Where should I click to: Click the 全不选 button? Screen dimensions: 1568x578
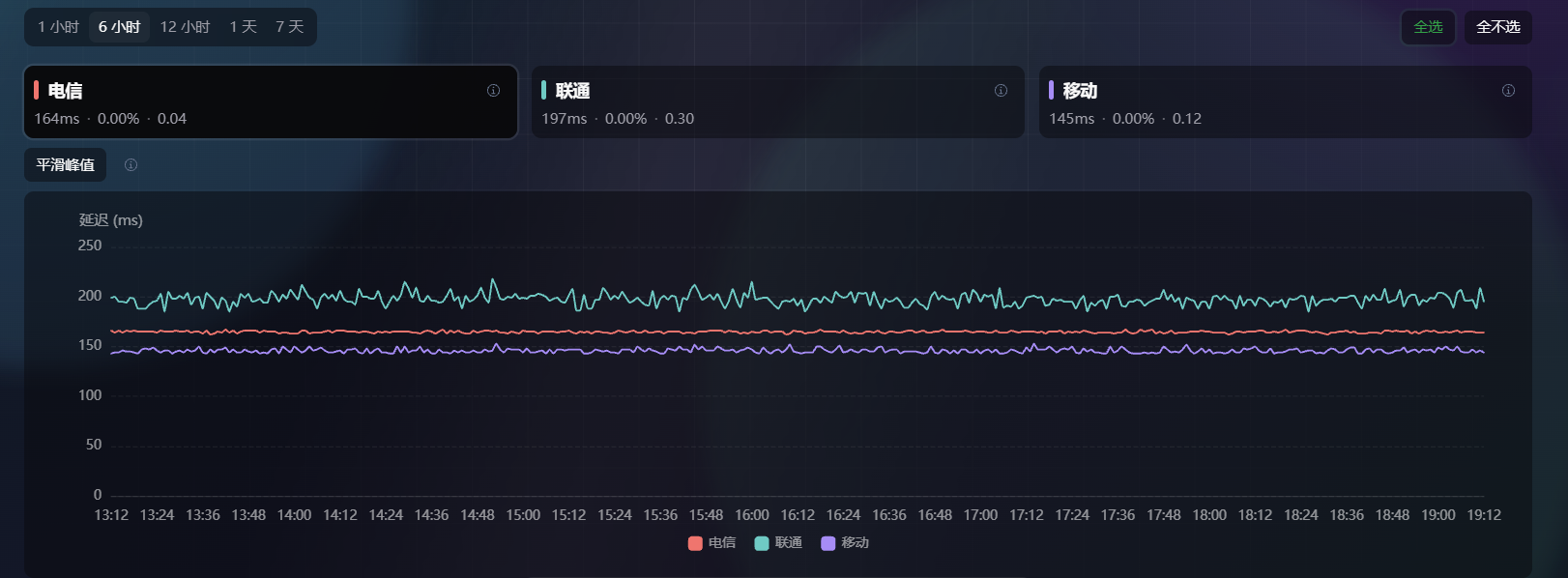point(1498,27)
